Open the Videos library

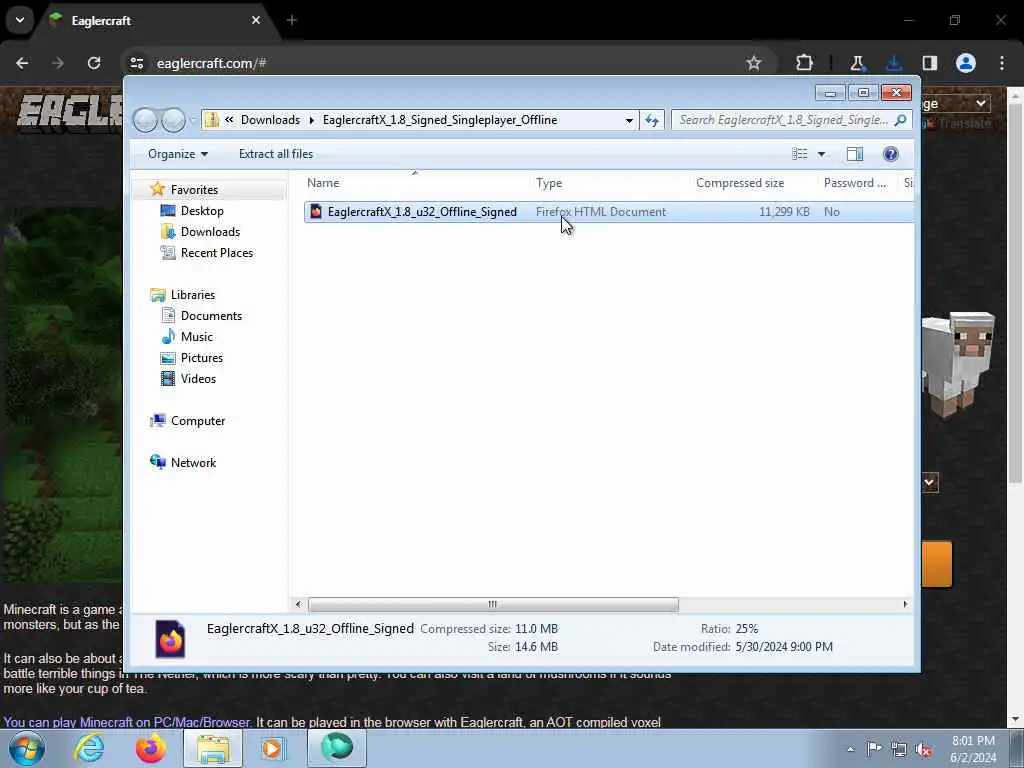coord(198,378)
